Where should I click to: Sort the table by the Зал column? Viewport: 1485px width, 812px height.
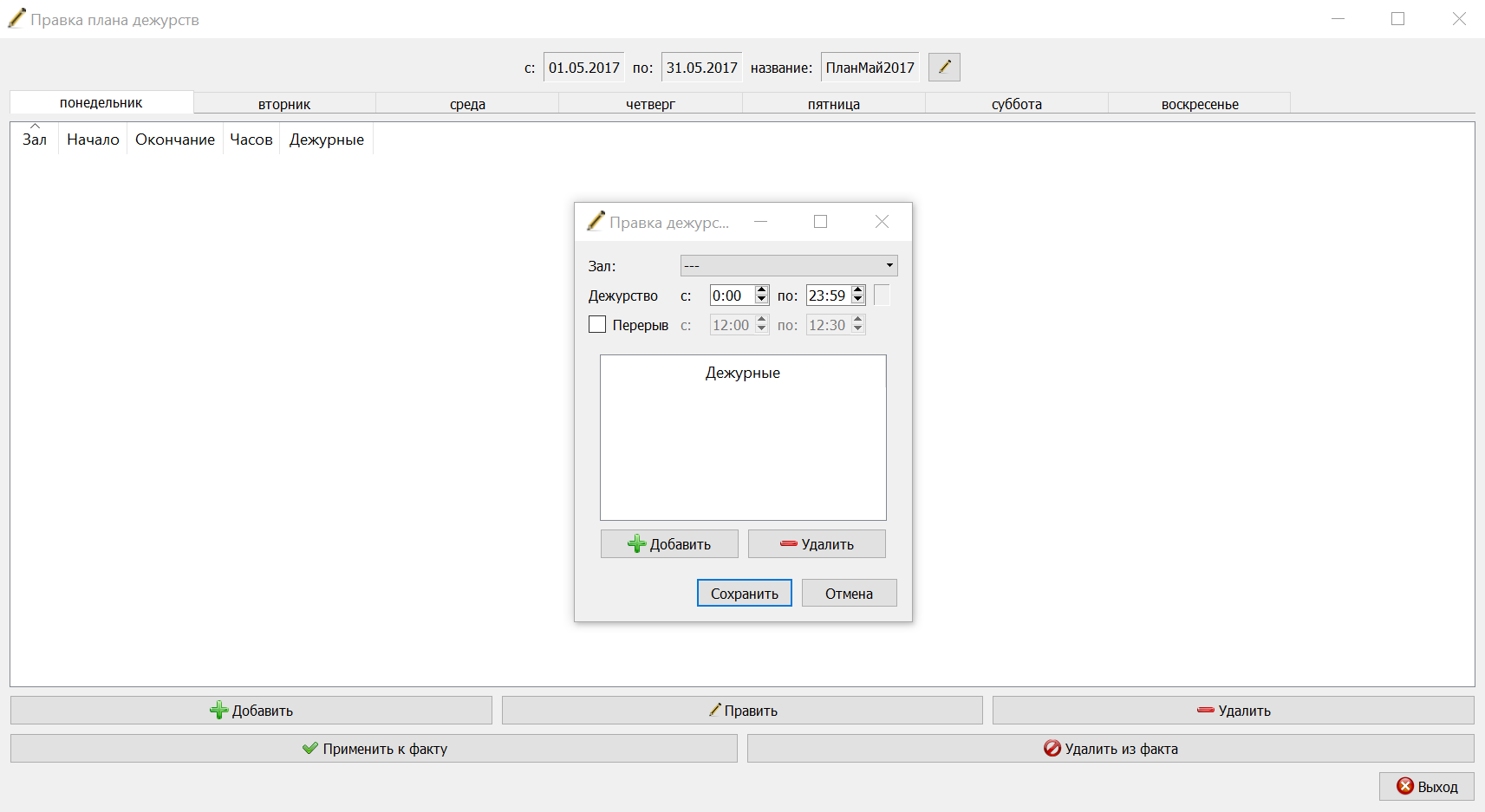35,139
